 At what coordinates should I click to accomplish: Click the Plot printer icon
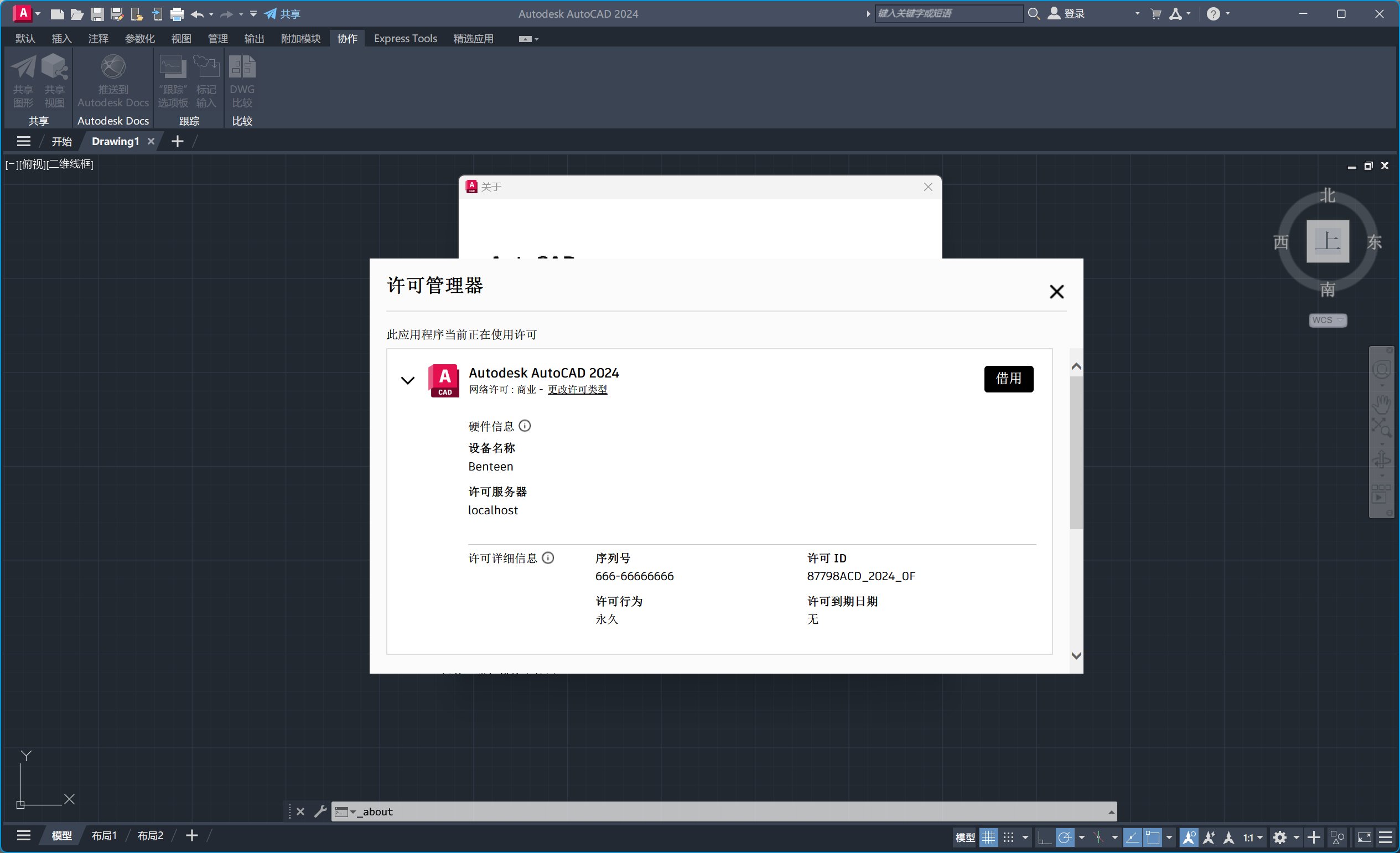tap(177, 14)
